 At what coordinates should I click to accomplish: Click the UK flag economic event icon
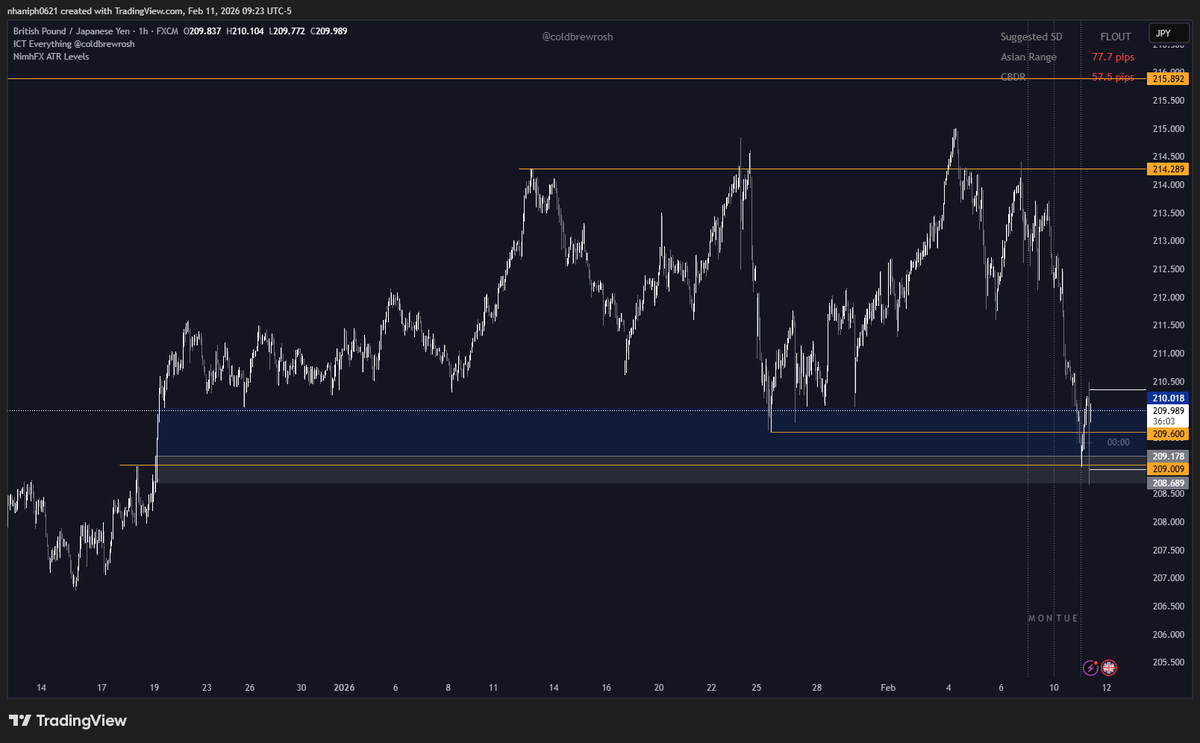click(x=1109, y=667)
